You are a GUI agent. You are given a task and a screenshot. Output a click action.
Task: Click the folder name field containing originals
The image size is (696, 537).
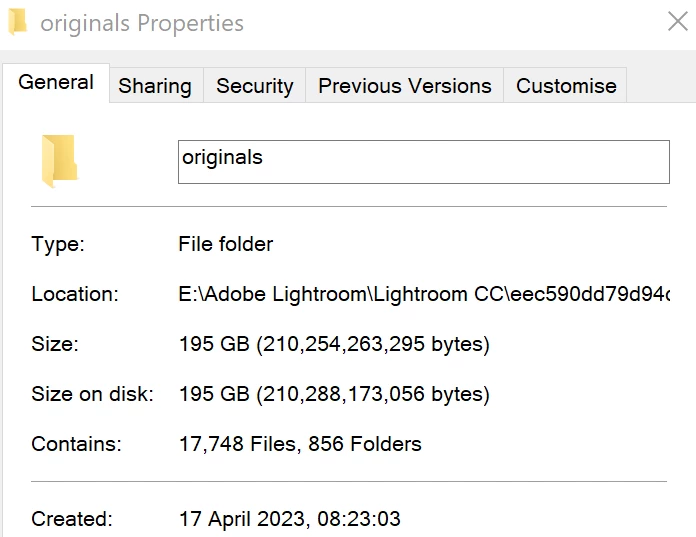click(x=424, y=162)
